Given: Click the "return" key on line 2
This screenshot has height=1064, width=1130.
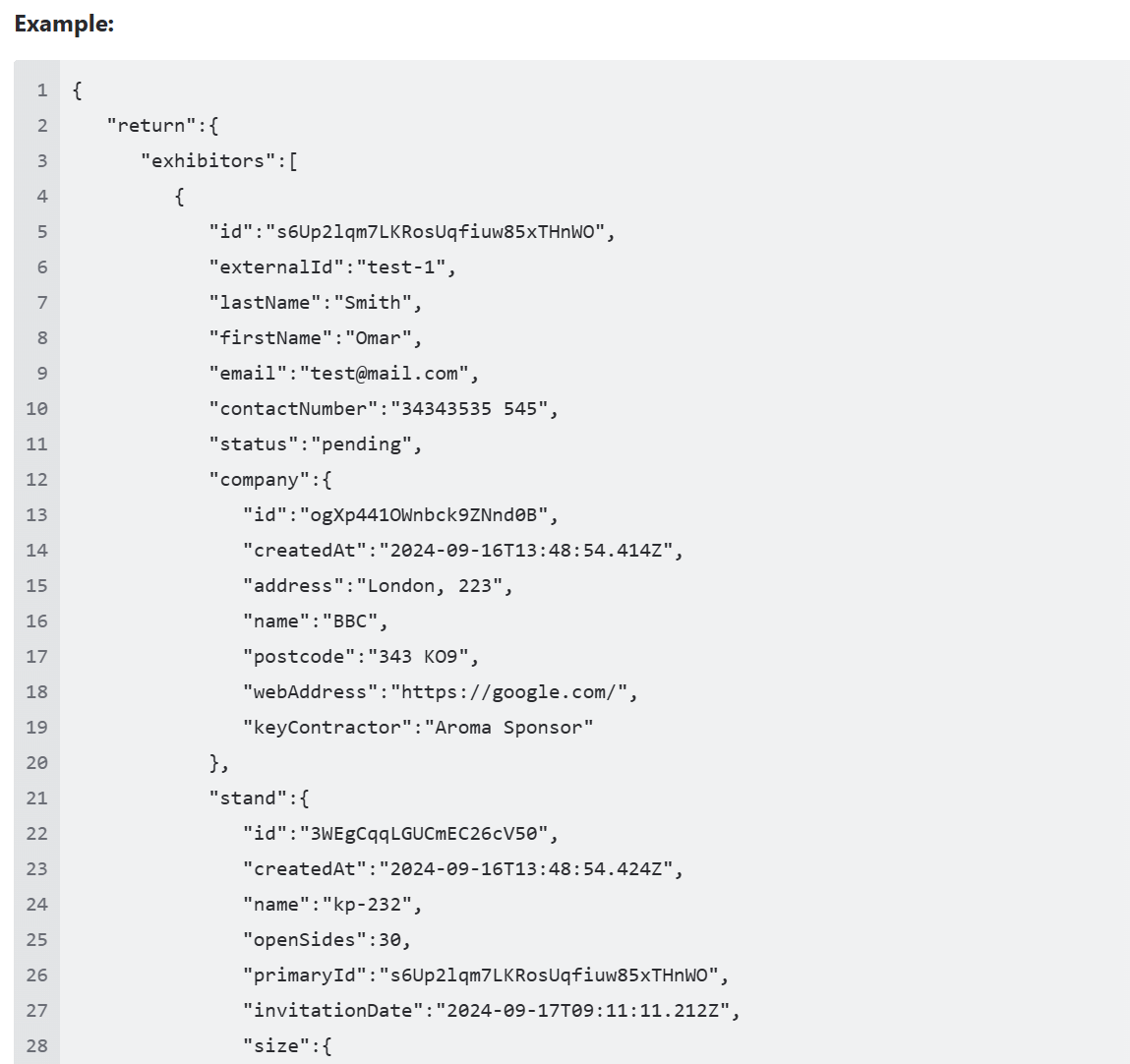Looking at the screenshot, I should [151, 125].
